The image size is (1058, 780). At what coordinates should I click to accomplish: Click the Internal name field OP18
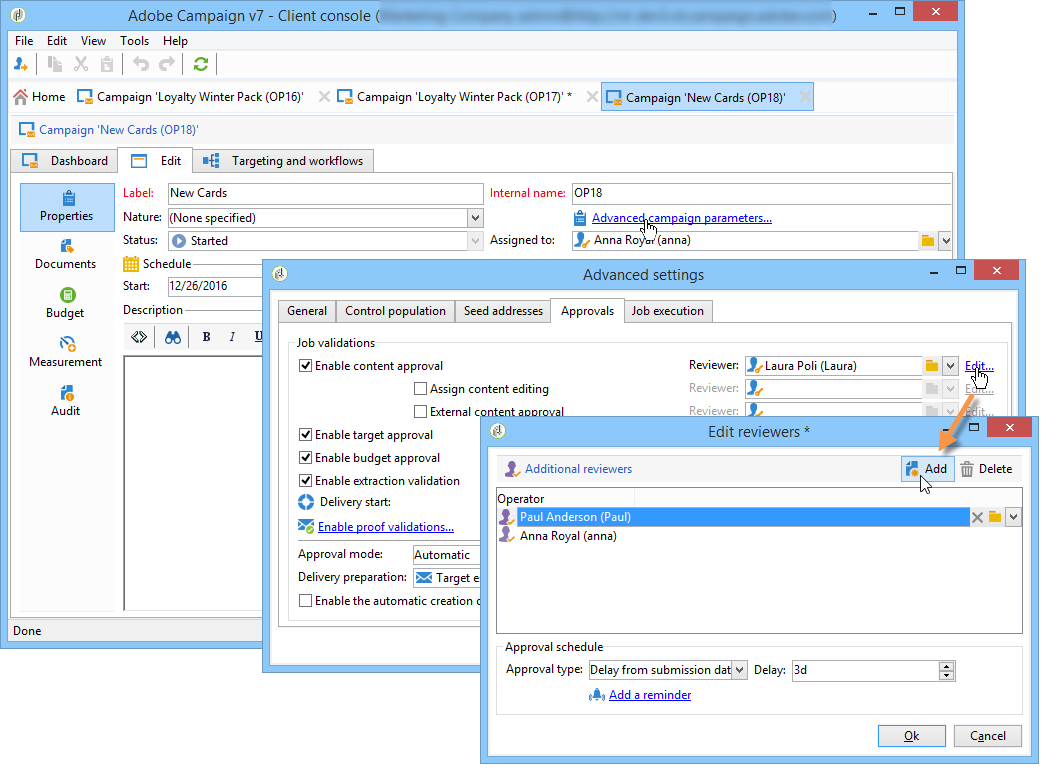pos(761,194)
